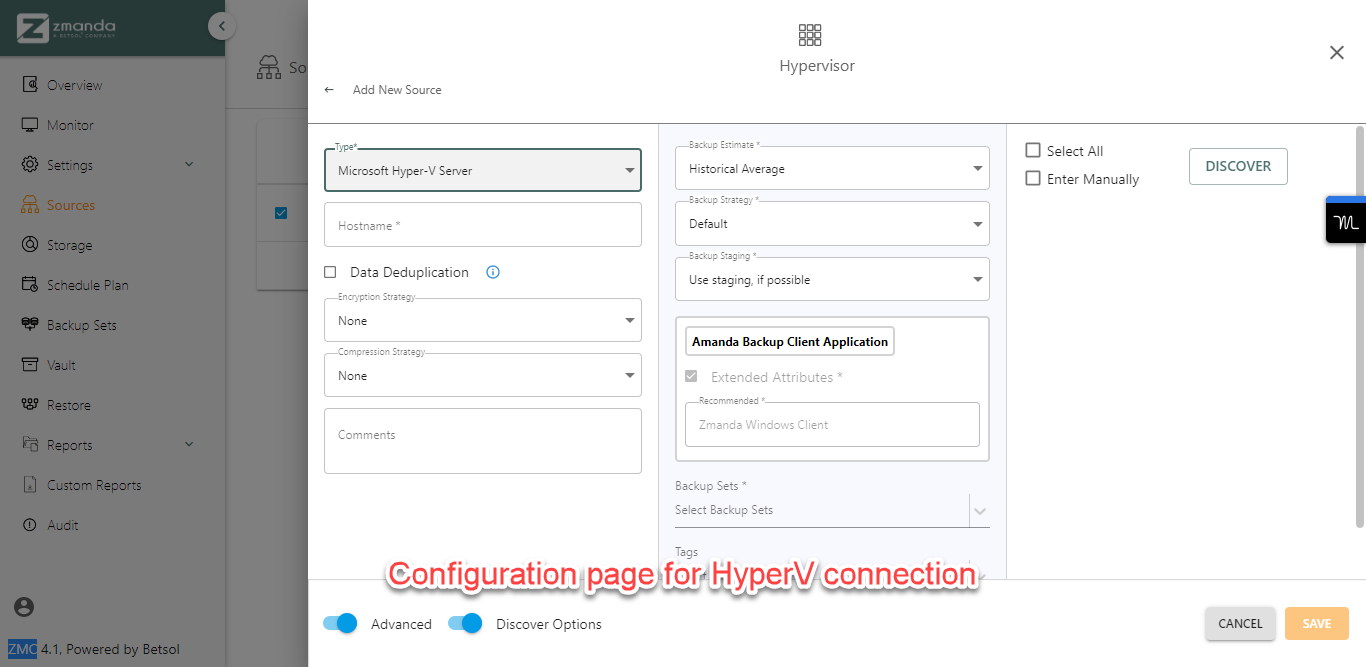The height and width of the screenshot is (667, 1366).
Task: Click the Hypervisor grid icon
Action: (810, 35)
